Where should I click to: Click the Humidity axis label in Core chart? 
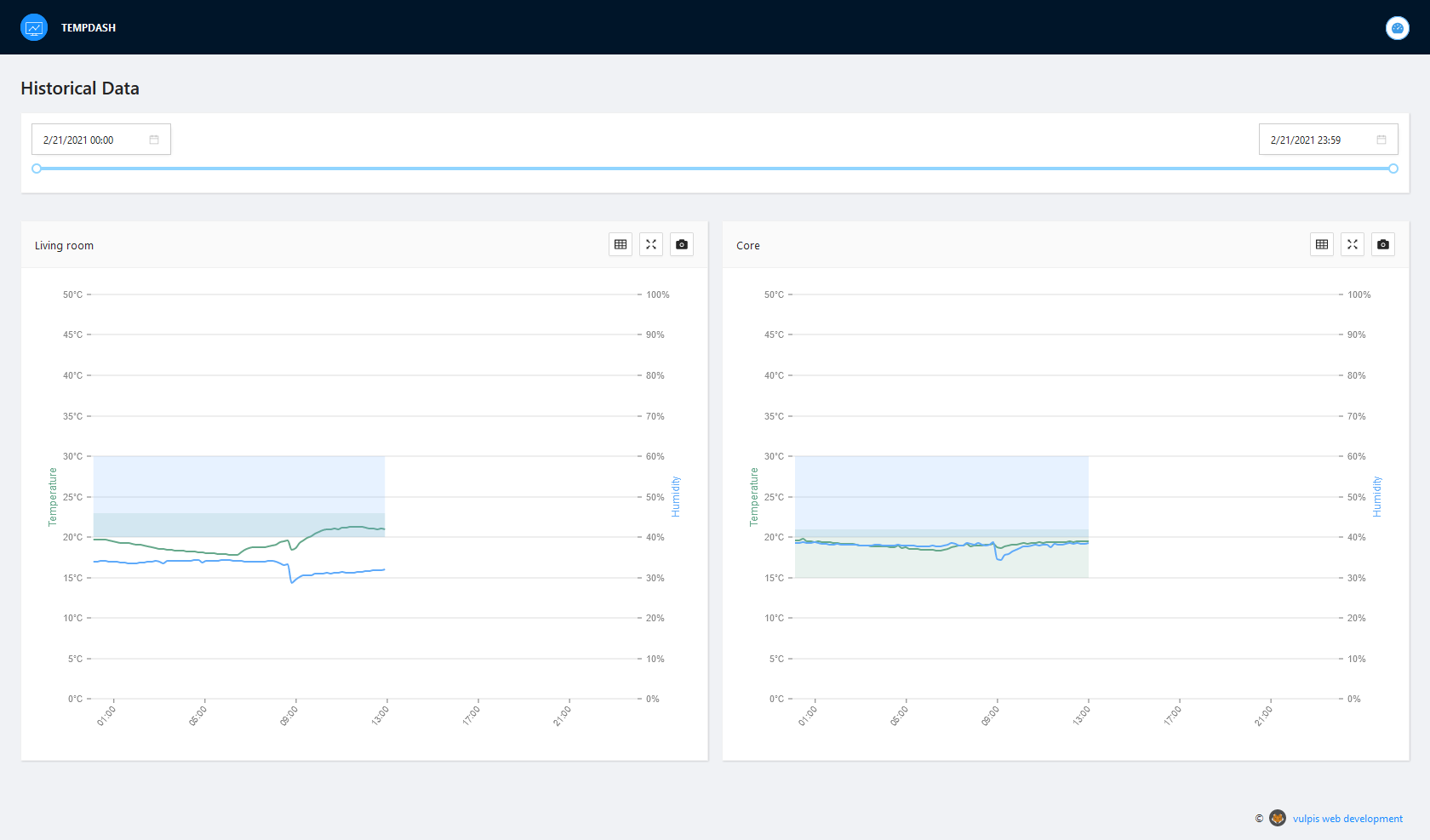click(1377, 497)
